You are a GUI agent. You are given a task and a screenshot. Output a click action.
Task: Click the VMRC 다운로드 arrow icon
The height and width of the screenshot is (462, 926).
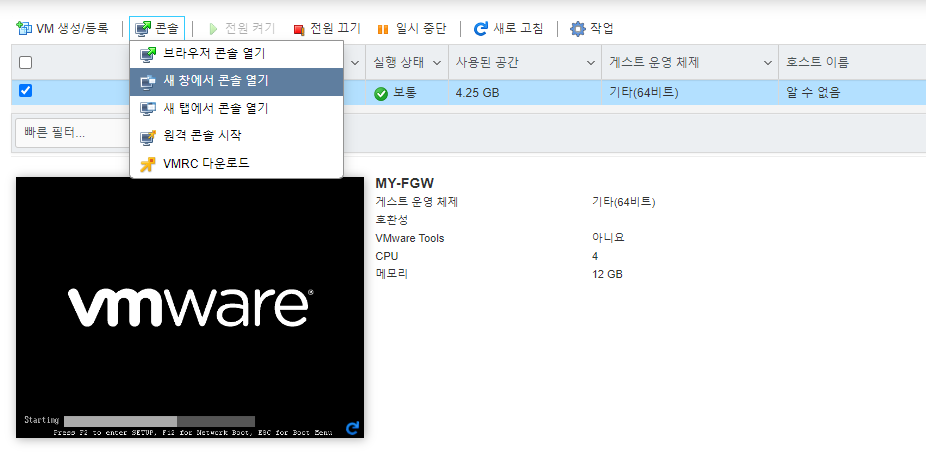[x=148, y=164]
